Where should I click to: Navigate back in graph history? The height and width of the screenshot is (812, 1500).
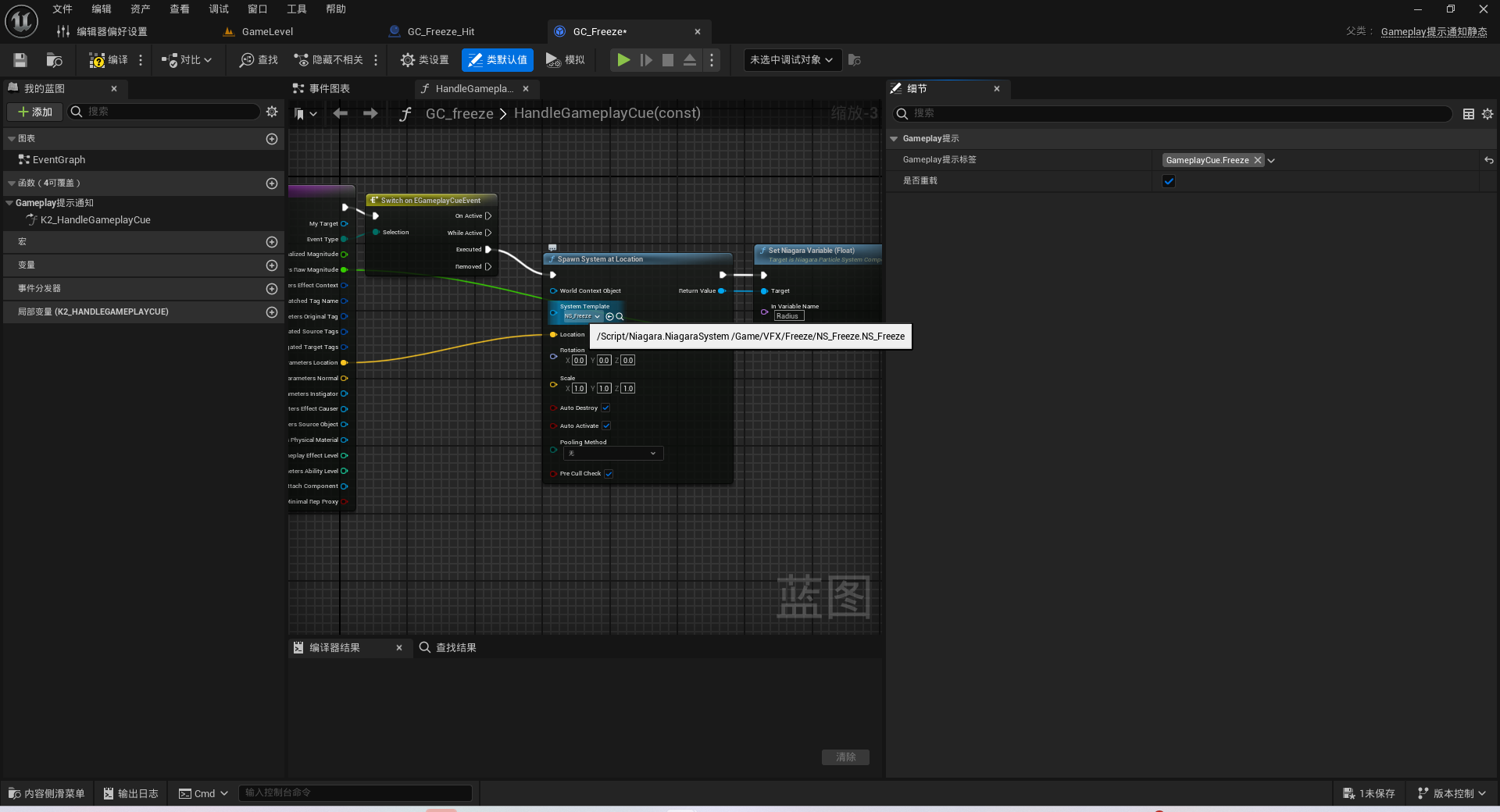tap(341, 114)
